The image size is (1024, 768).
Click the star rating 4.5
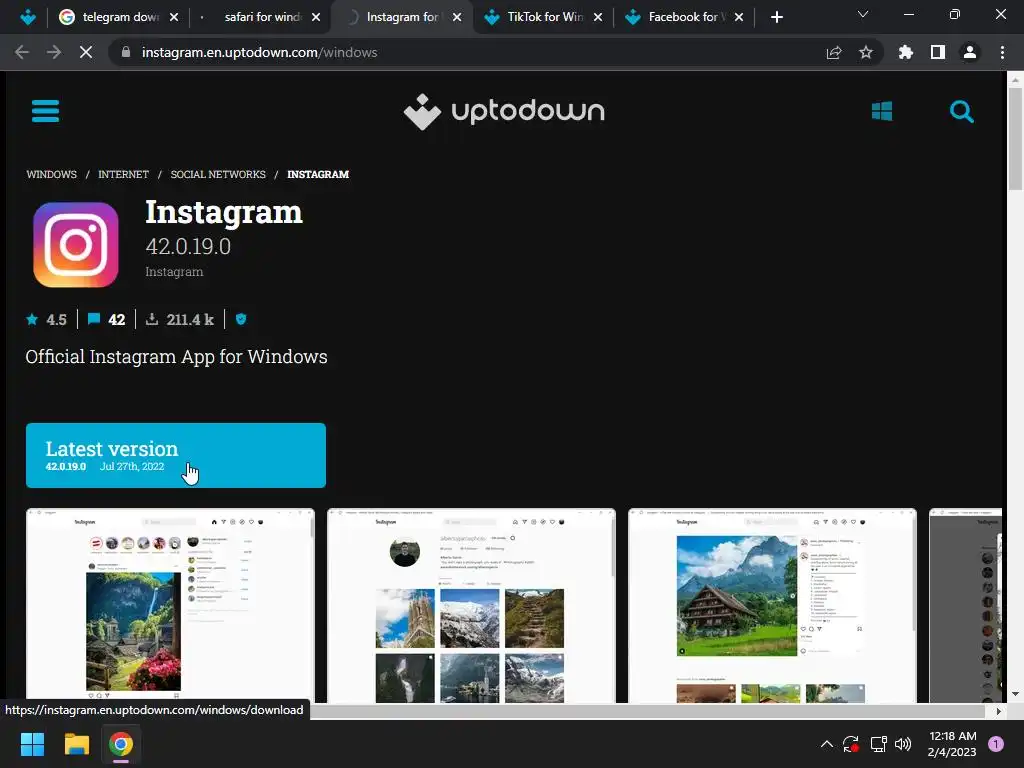(x=46, y=319)
